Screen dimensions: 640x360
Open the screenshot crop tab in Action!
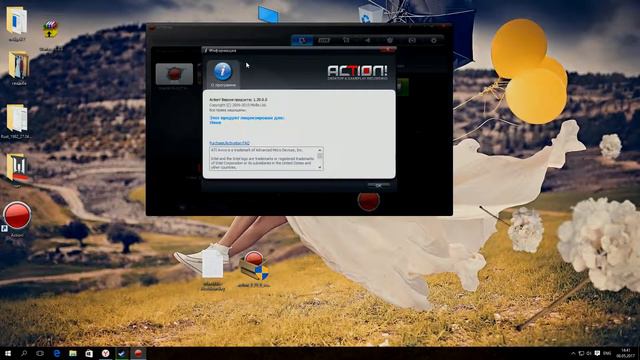(x=346, y=40)
